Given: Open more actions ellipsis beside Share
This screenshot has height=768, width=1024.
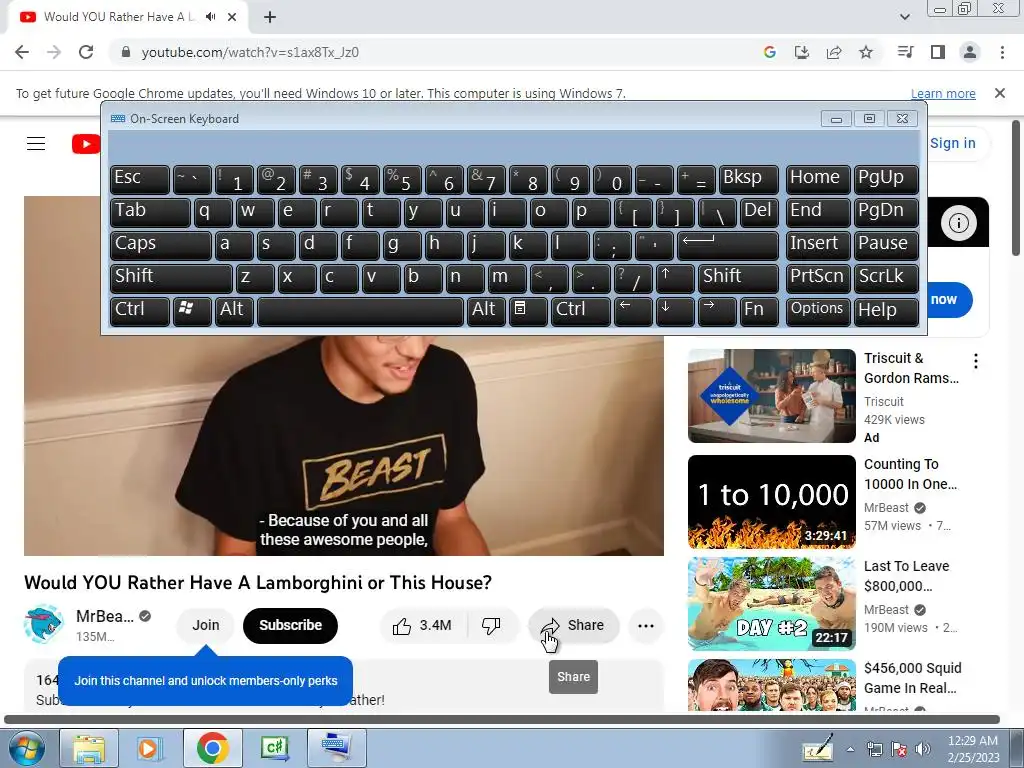Looking at the screenshot, I should [646, 626].
